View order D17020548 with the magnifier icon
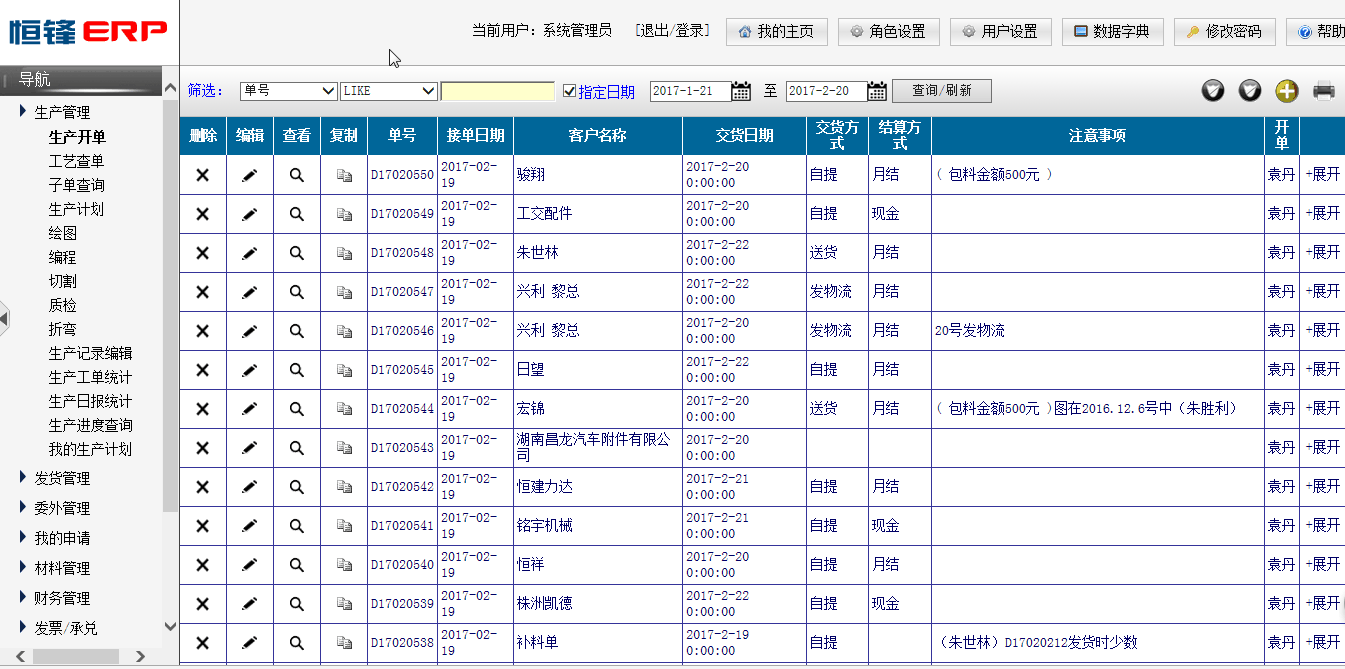 pyautogui.click(x=296, y=253)
